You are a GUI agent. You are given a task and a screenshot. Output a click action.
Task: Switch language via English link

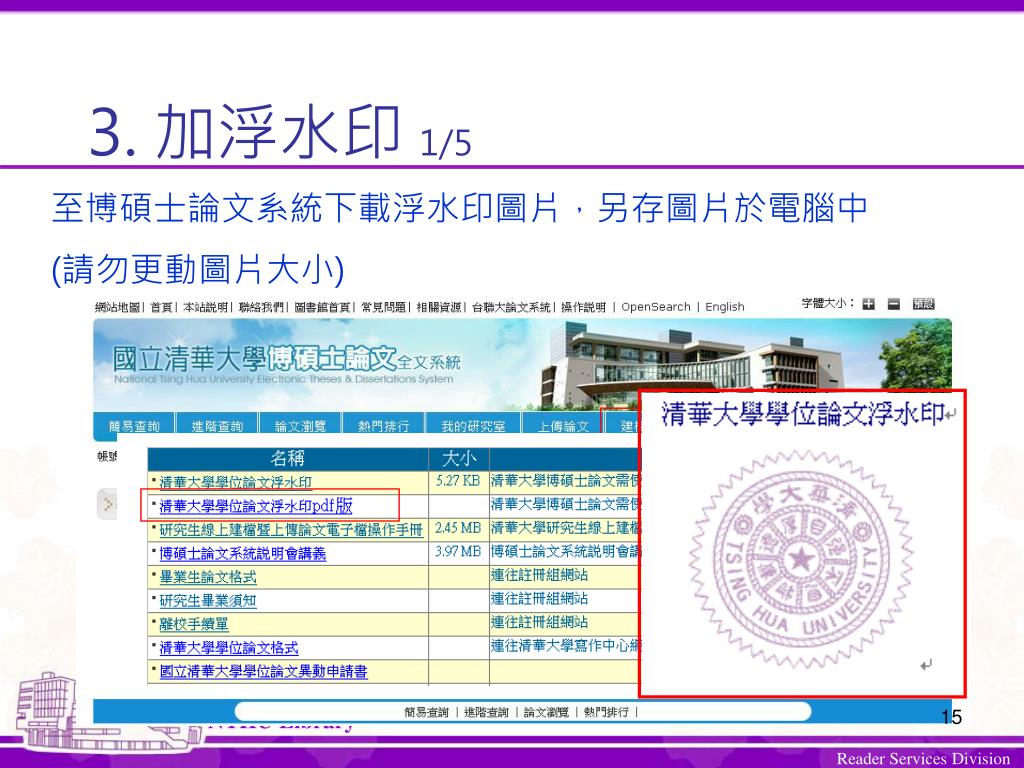coord(725,307)
